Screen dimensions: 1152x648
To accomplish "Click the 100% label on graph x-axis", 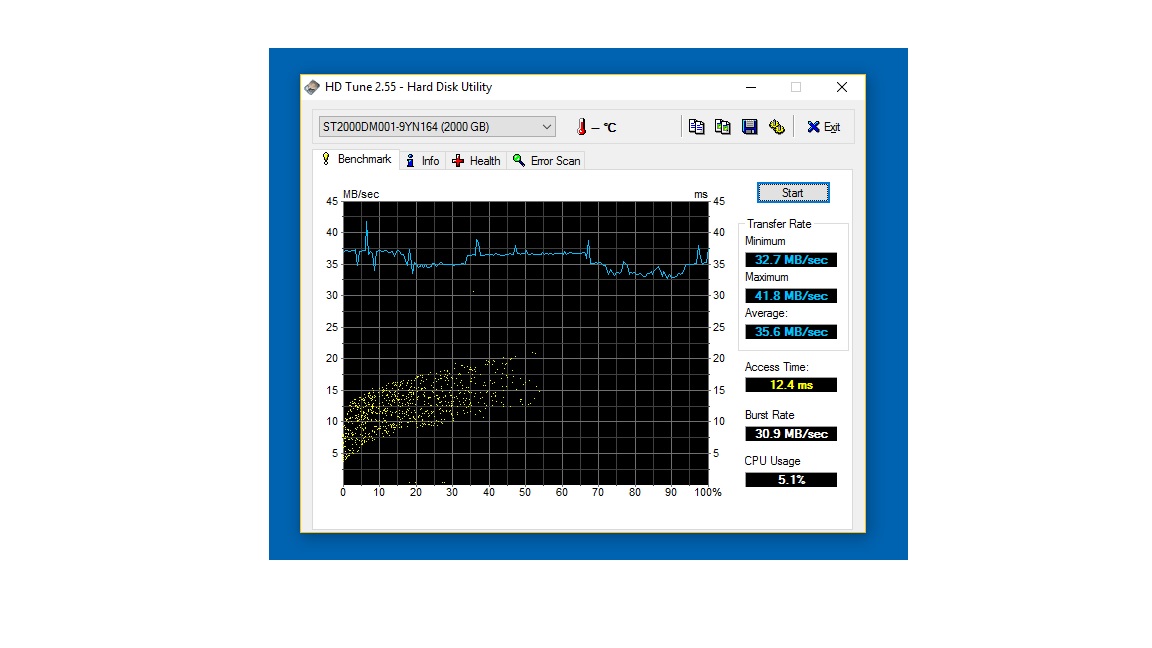I will pos(708,492).
